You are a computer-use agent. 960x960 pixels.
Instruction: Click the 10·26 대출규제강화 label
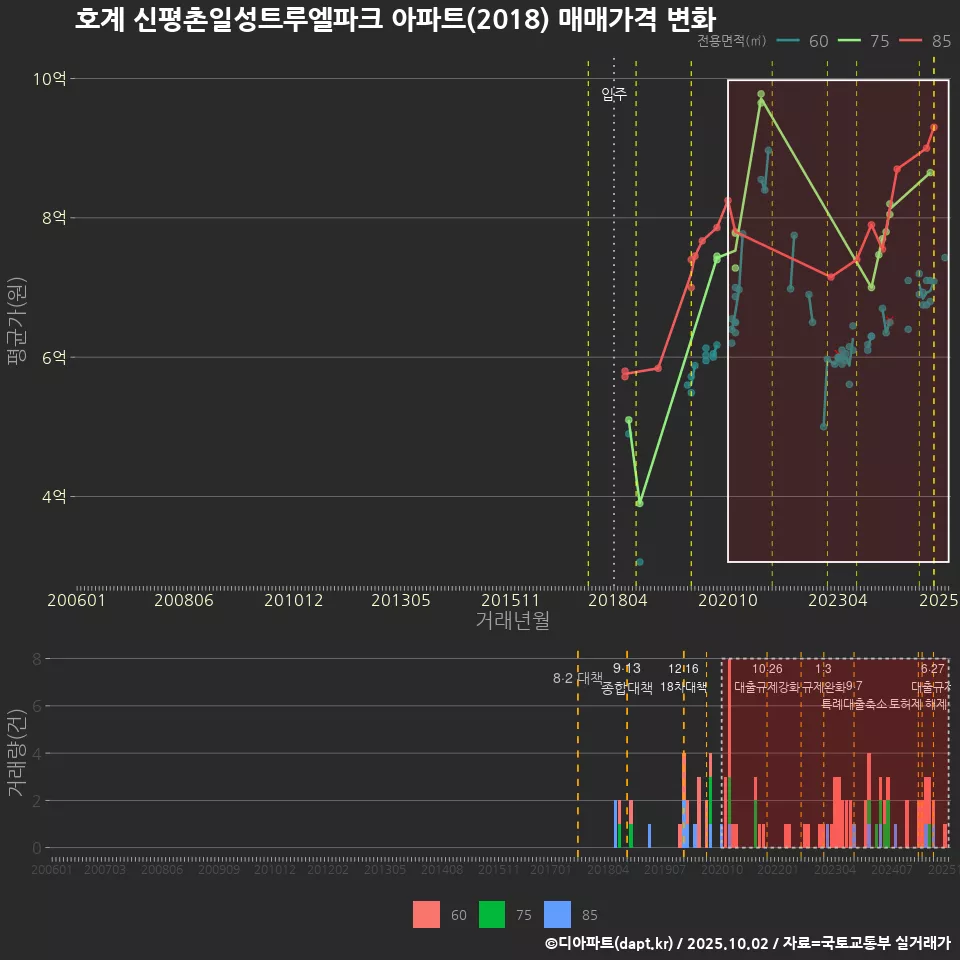coord(767,678)
